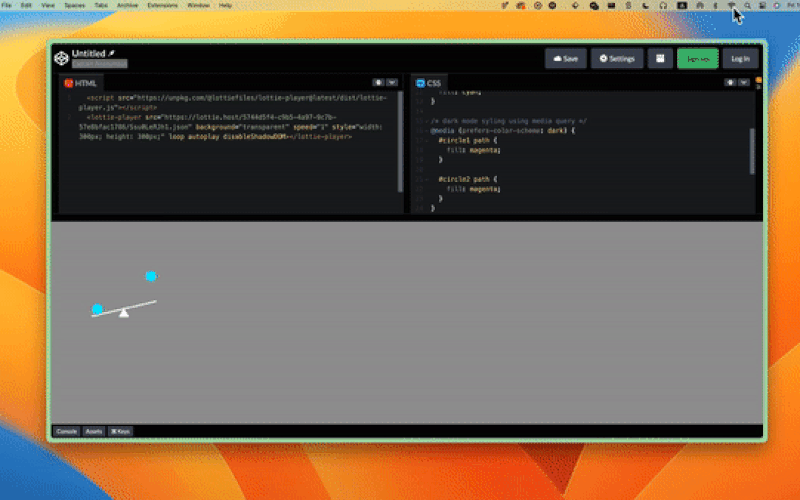Show the Keys shortcuts menu
The image size is (800, 500).
coord(120,432)
